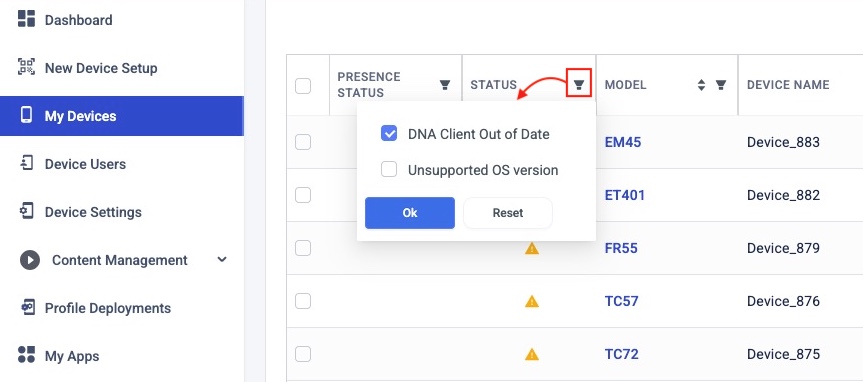Open the TC72 model link
Screen dimensions: 863x382
click(x=621, y=354)
